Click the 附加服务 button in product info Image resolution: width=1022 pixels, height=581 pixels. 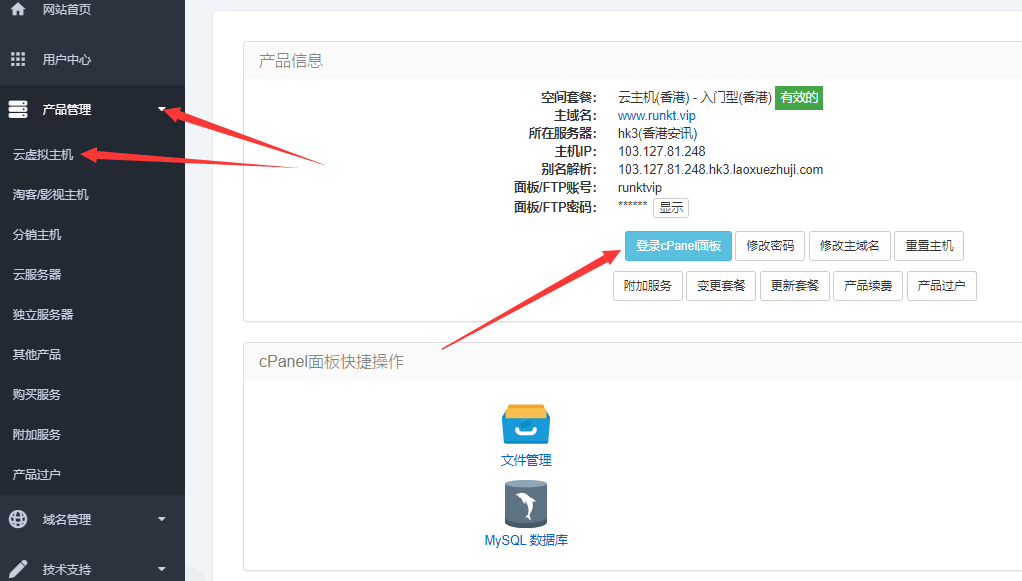coord(647,286)
